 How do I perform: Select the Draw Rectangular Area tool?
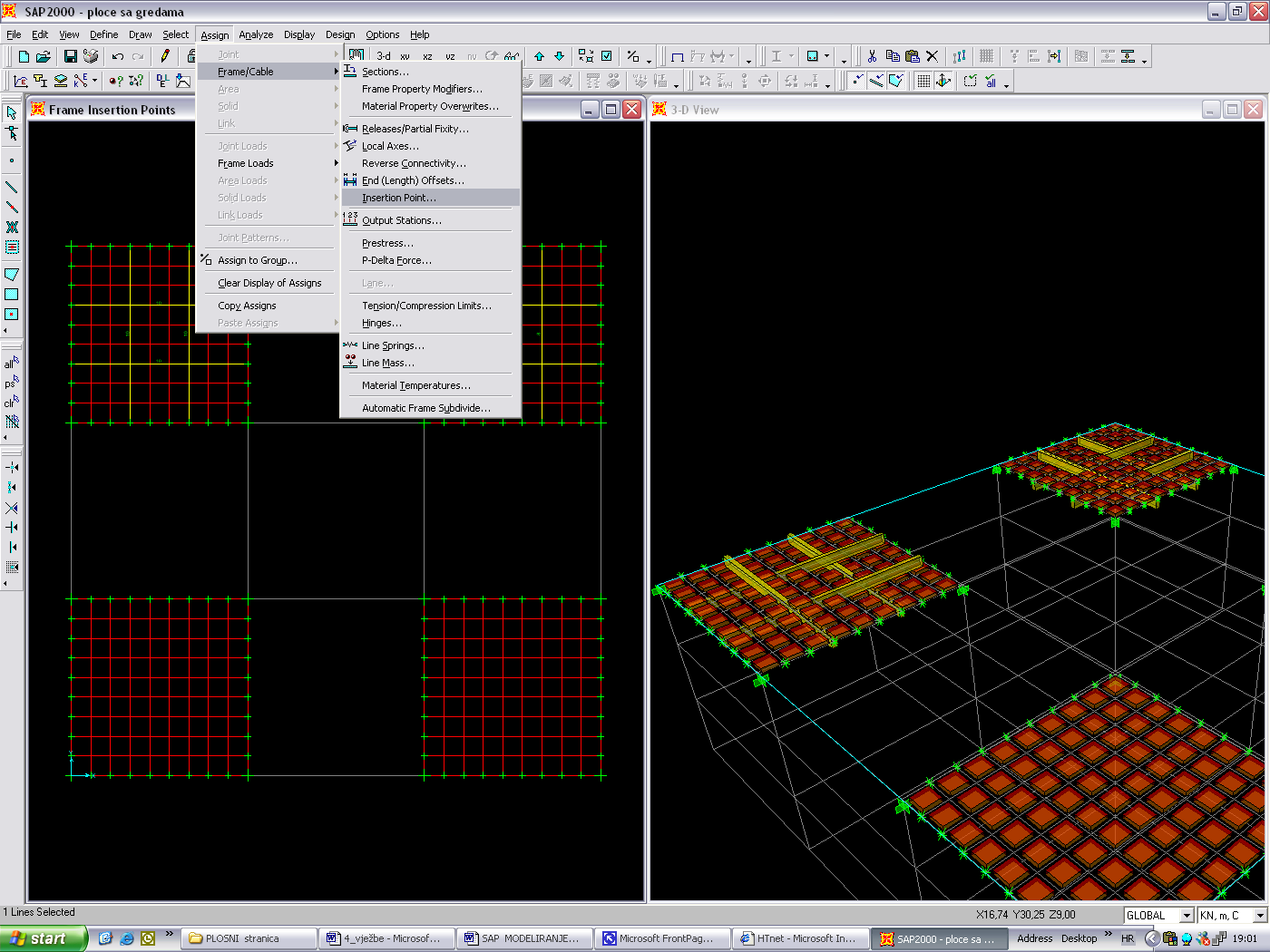tap(12, 294)
